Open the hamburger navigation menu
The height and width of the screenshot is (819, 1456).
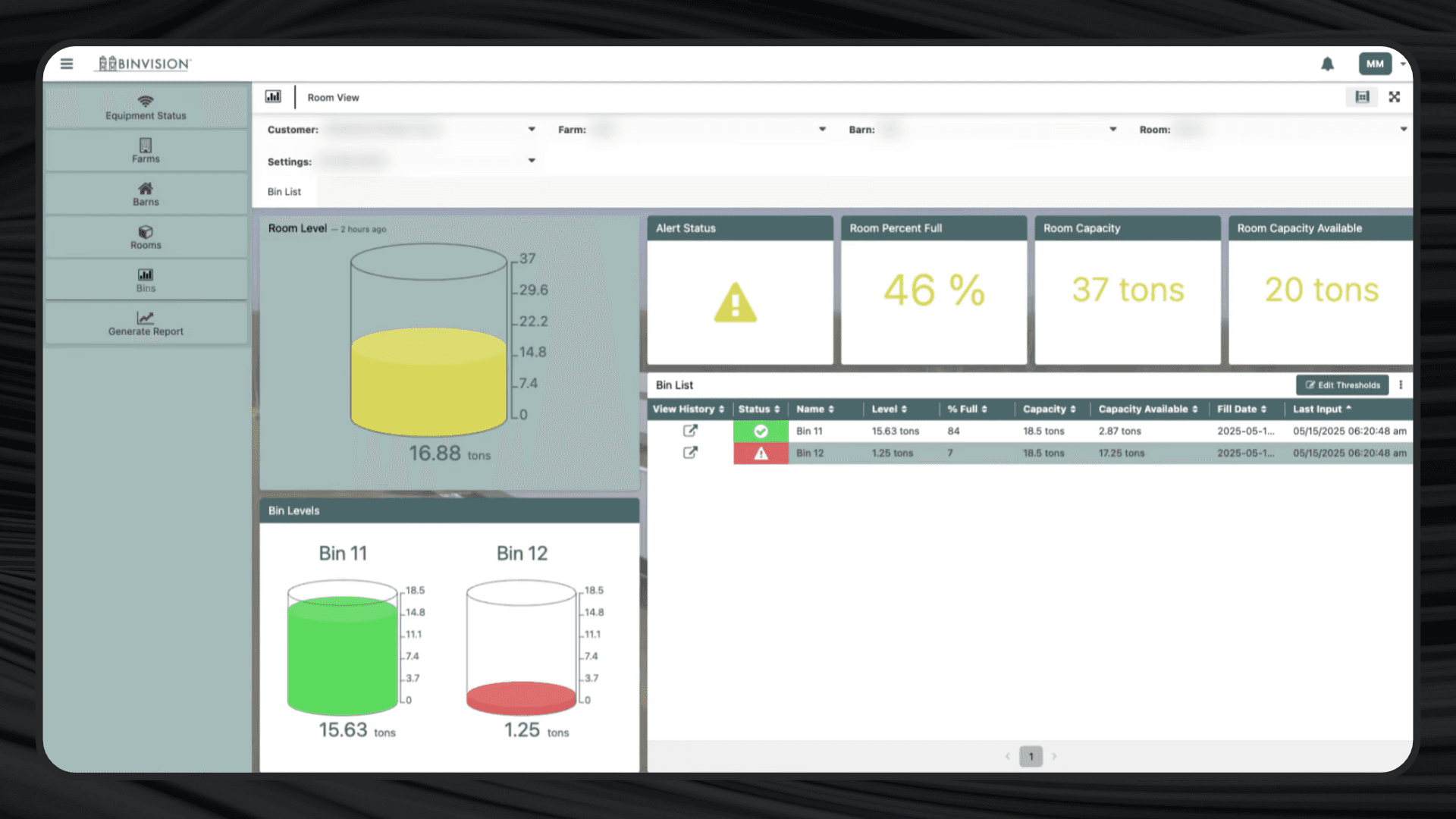(67, 64)
